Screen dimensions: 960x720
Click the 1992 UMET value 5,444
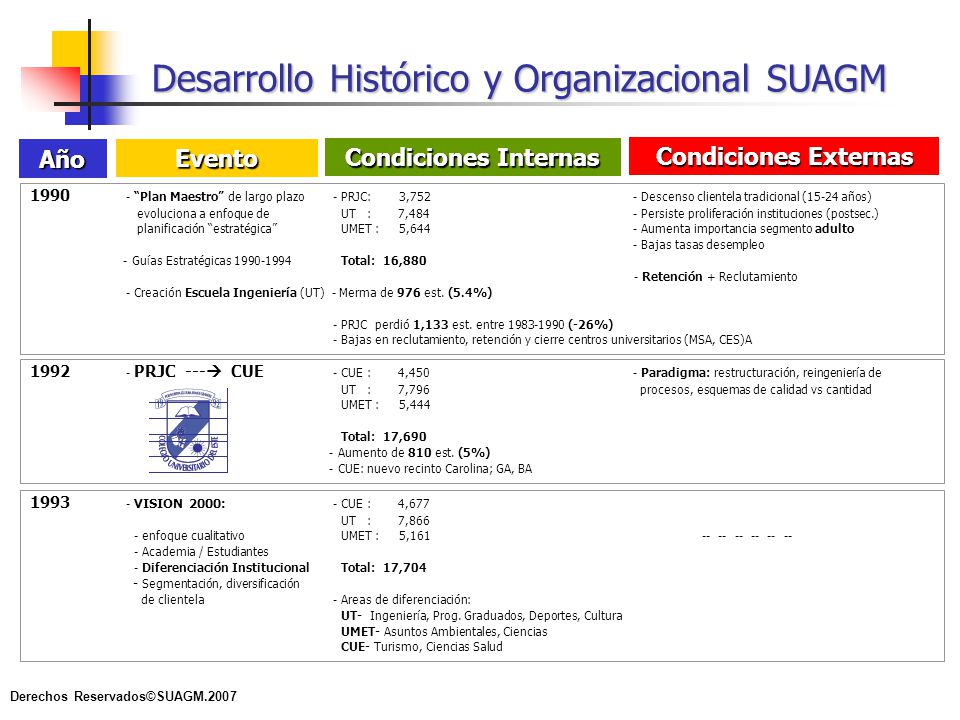[414, 405]
